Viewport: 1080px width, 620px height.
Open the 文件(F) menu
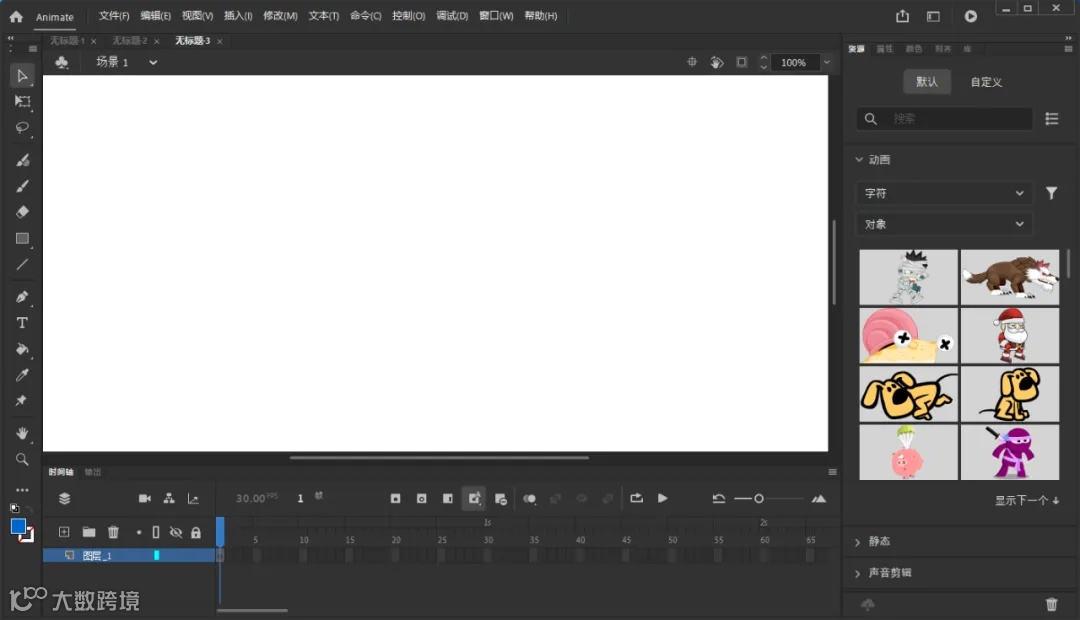click(114, 16)
